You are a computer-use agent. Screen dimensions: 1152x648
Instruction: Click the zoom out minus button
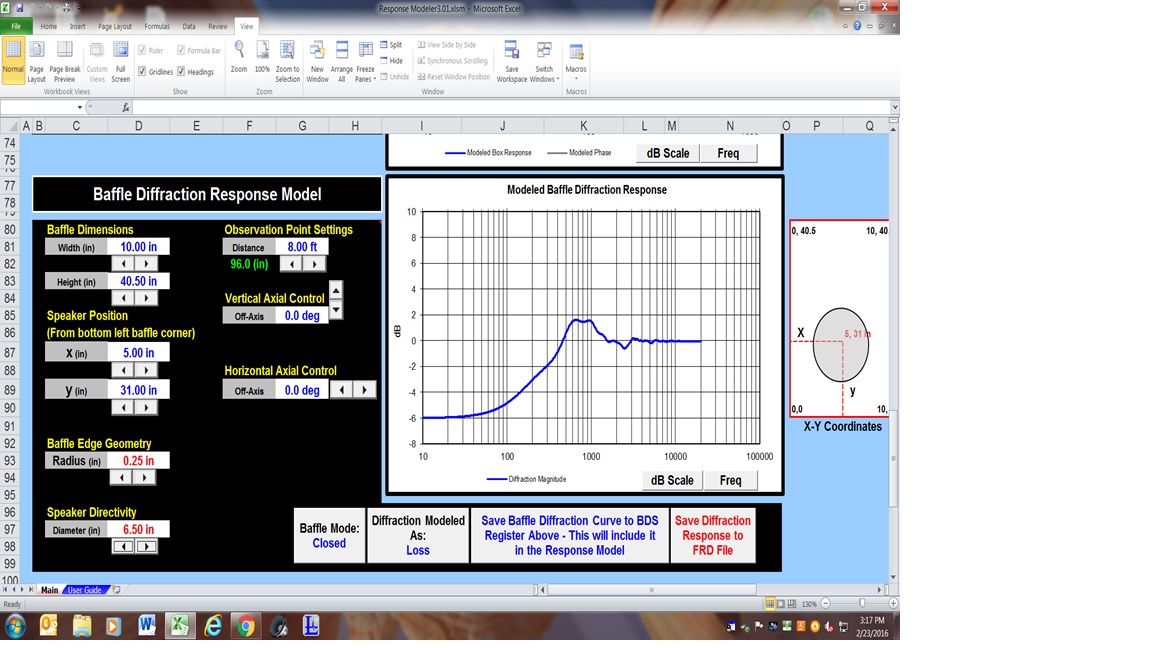click(x=826, y=603)
